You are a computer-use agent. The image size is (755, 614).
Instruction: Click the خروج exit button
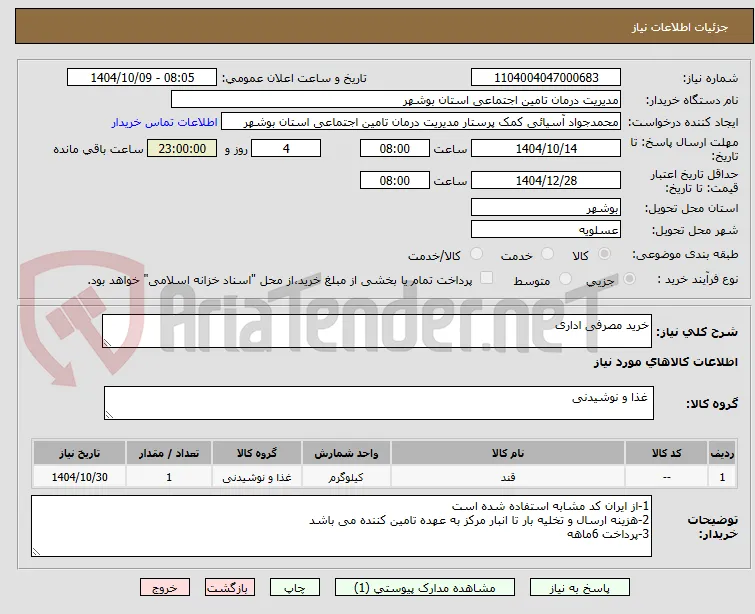point(165,588)
